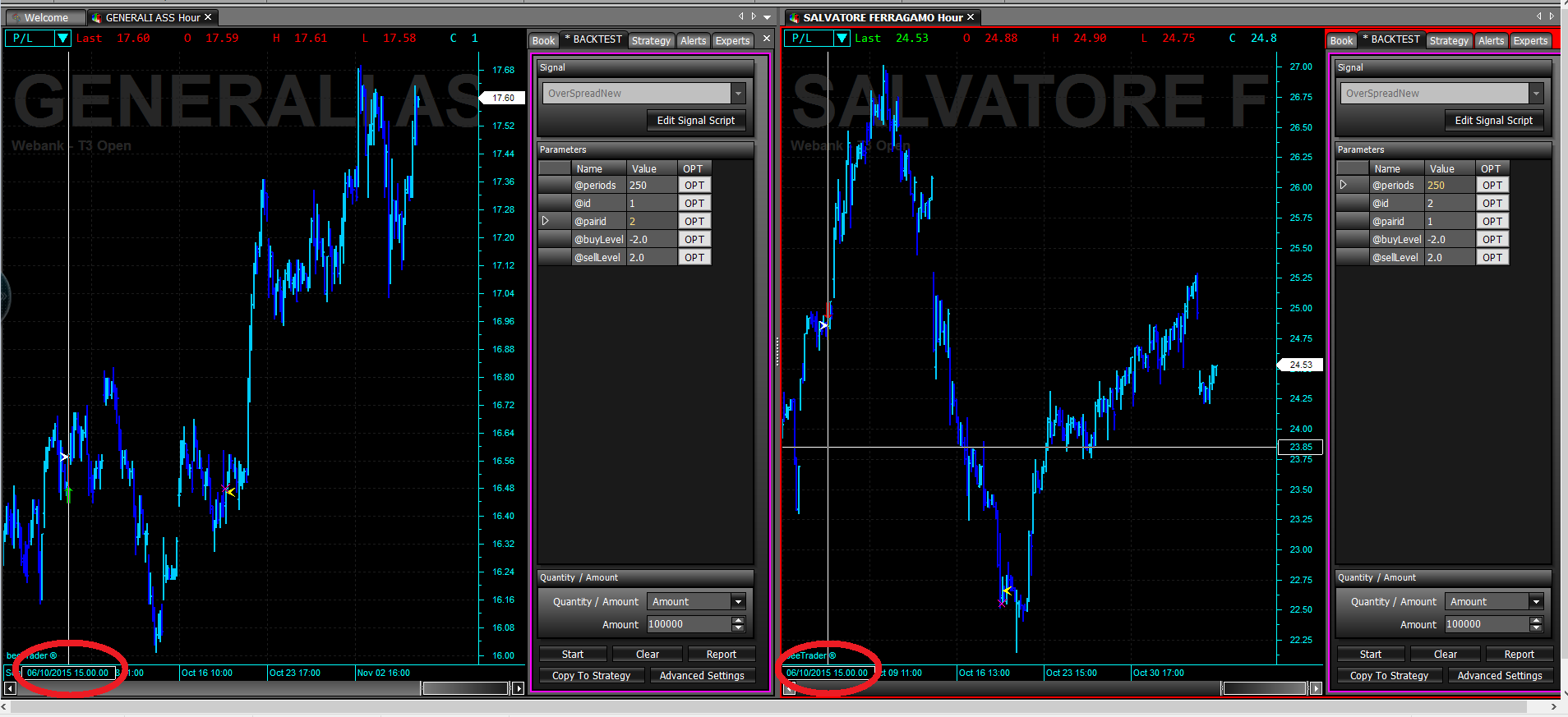Image resolution: width=1568 pixels, height=717 pixels.
Task: Start the backtest in right panel
Action: pos(1371,655)
